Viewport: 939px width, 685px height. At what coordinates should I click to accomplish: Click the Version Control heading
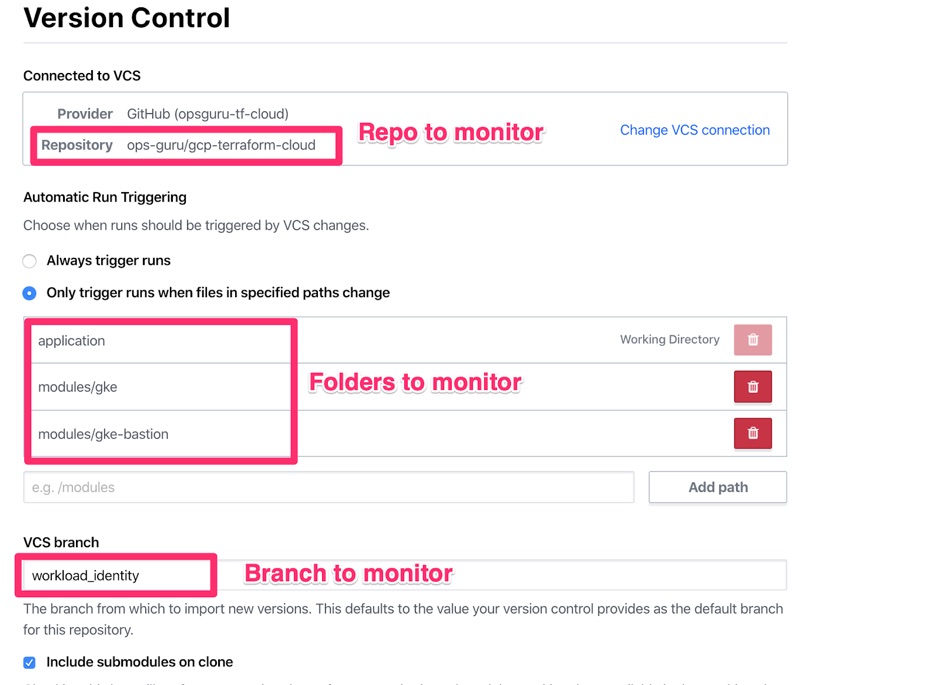126,18
